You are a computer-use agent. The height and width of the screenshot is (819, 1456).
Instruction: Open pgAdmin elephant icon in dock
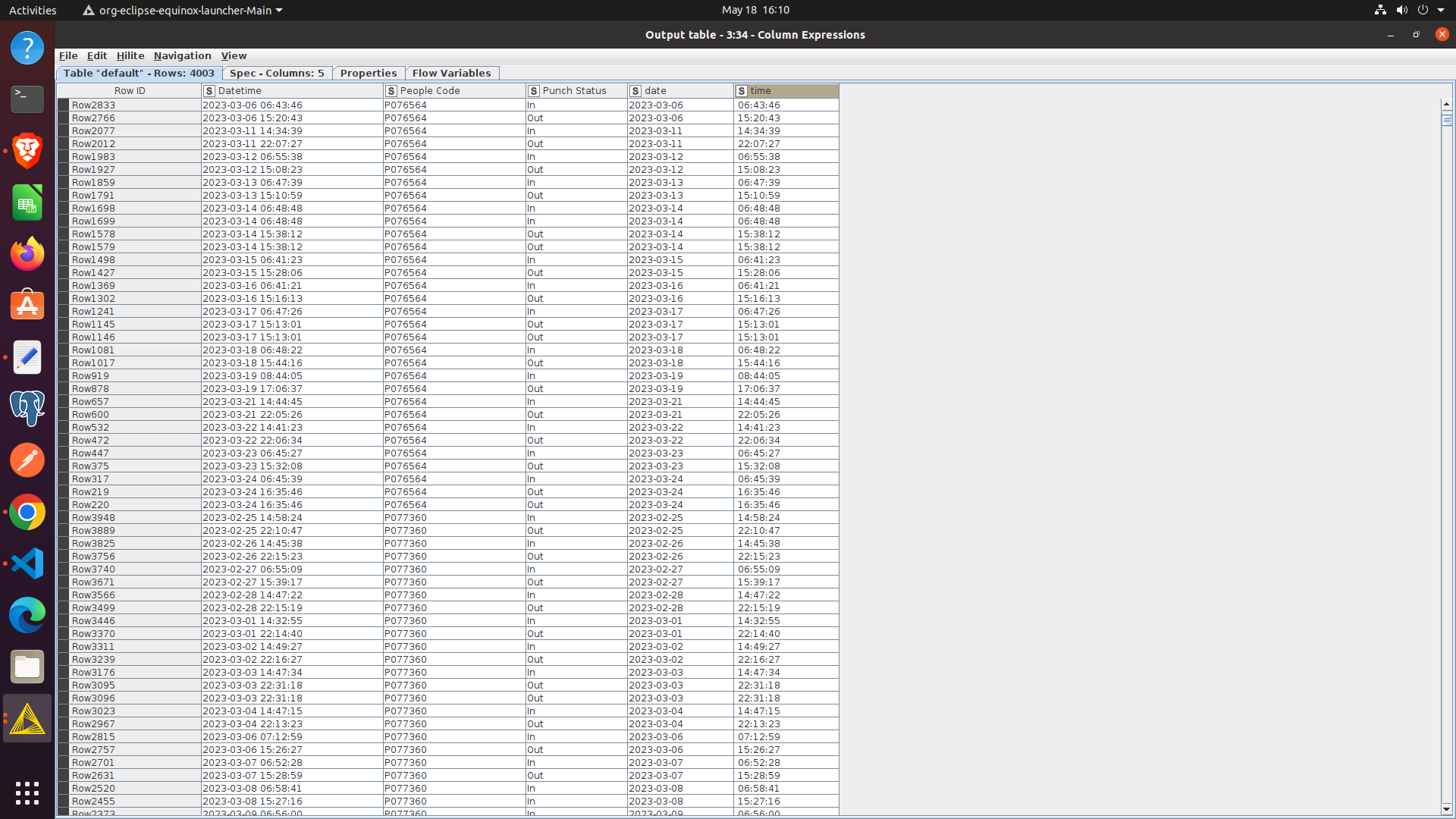(27, 409)
